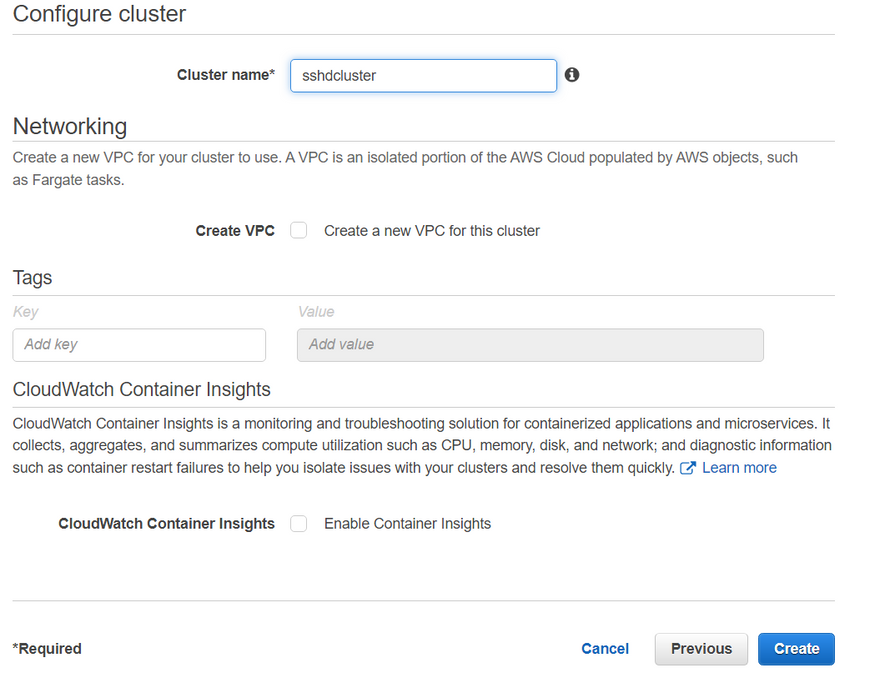Click the Value column header in Tags
Screen dimensions: 880x682
click(x=316, y=312)
